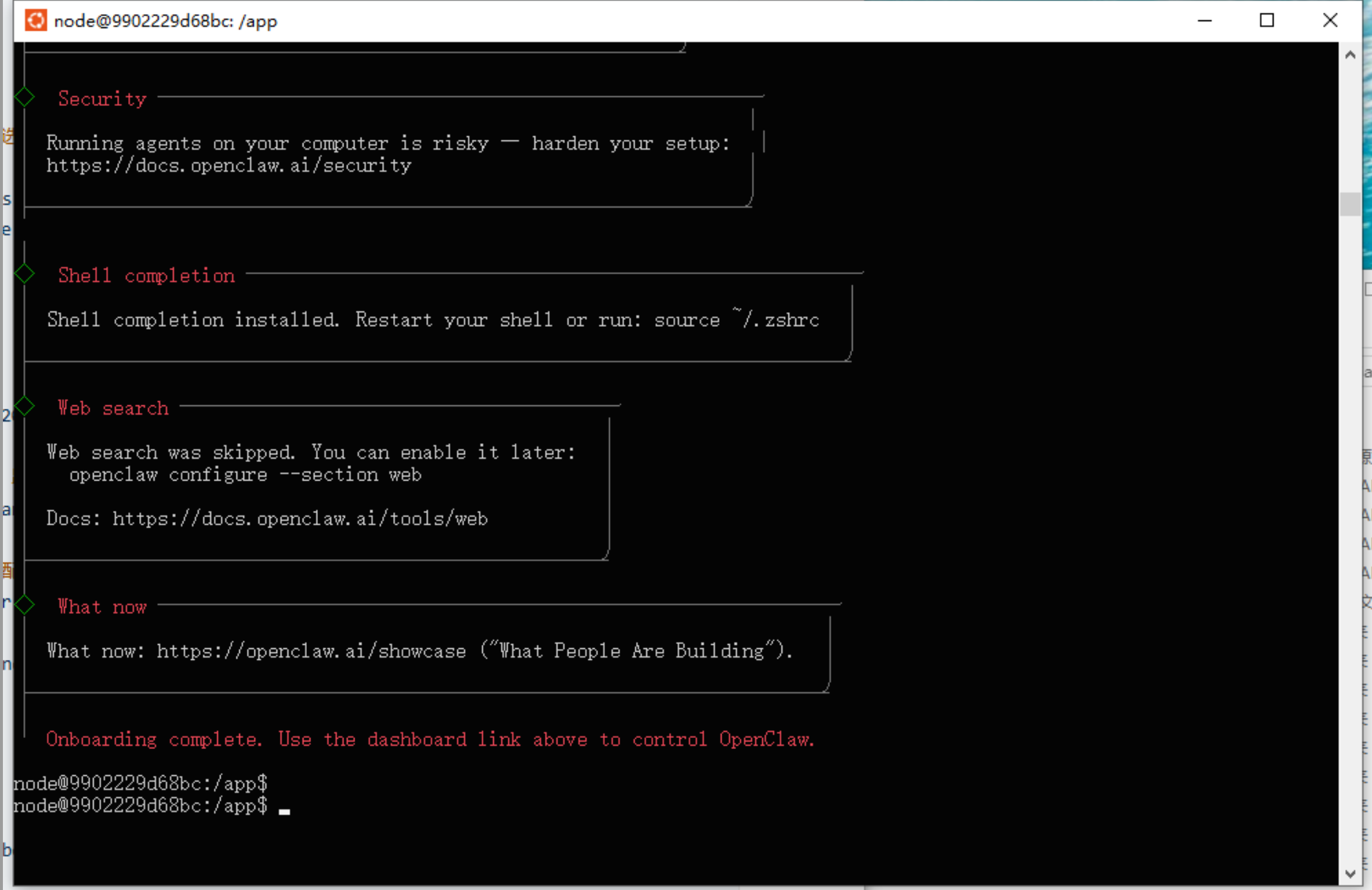Open the docs.openclaw.ai/tools/web link

300,518
